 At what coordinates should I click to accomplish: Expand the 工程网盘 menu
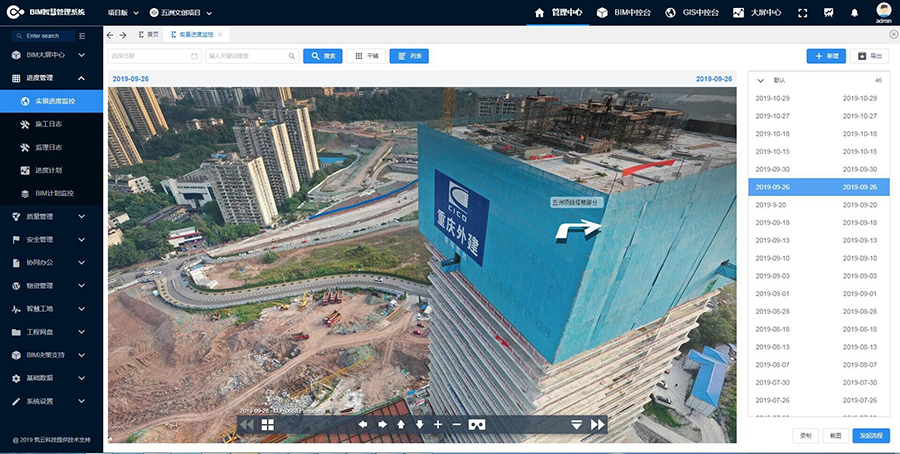pos(51,332)
